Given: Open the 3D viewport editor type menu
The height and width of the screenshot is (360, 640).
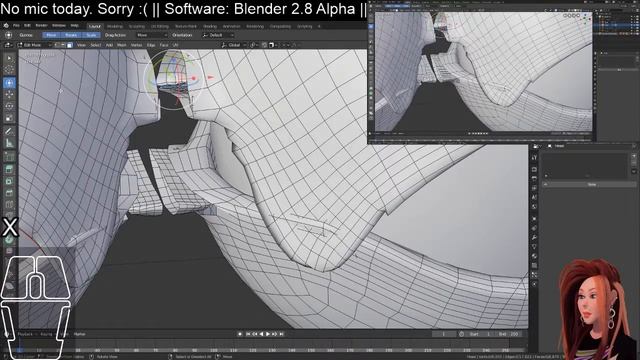Looking at the screenshot, I should pyautogui.click(x=9, y=45).
